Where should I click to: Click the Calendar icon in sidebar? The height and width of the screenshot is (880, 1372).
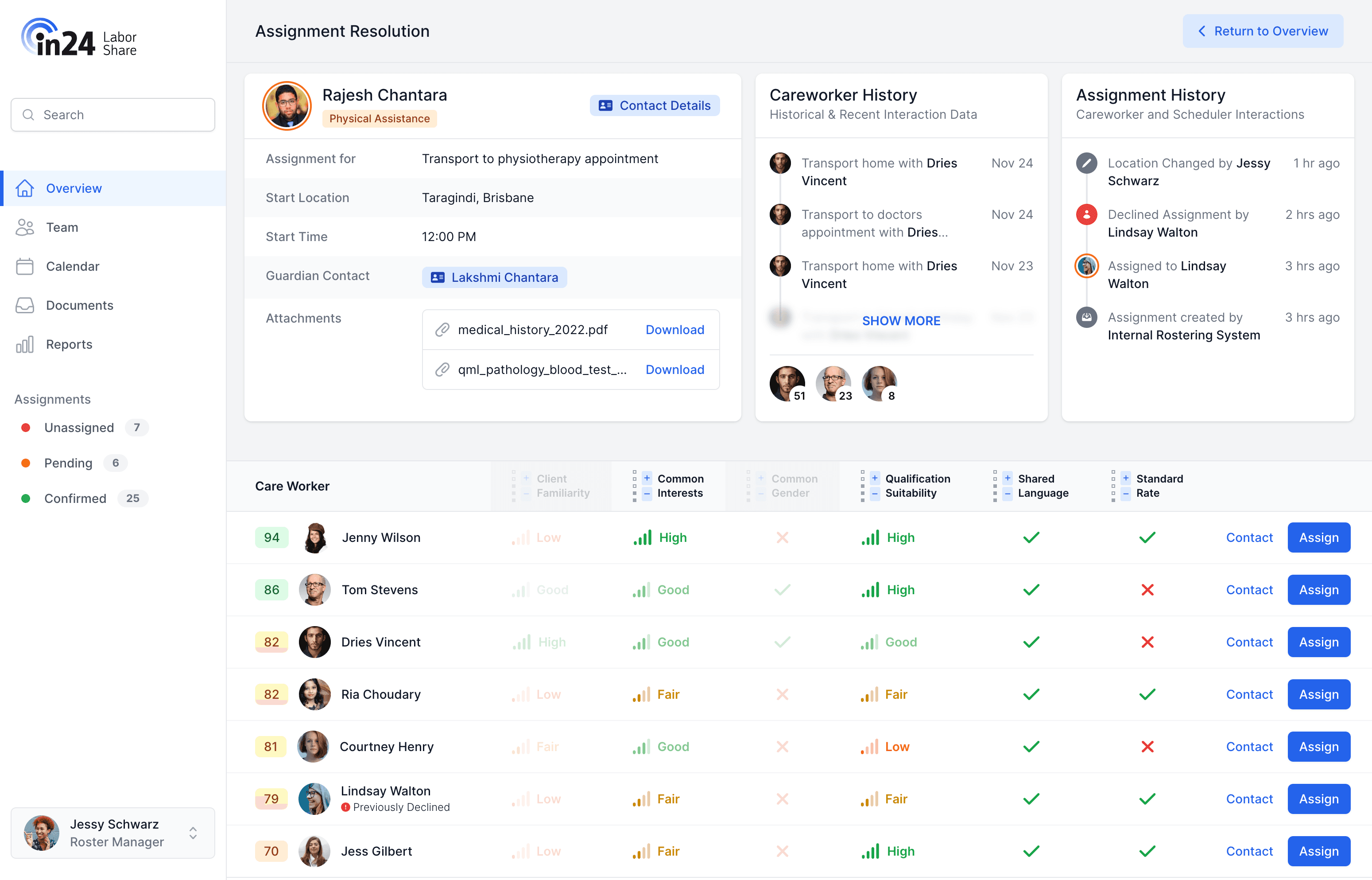coord(24,266)
